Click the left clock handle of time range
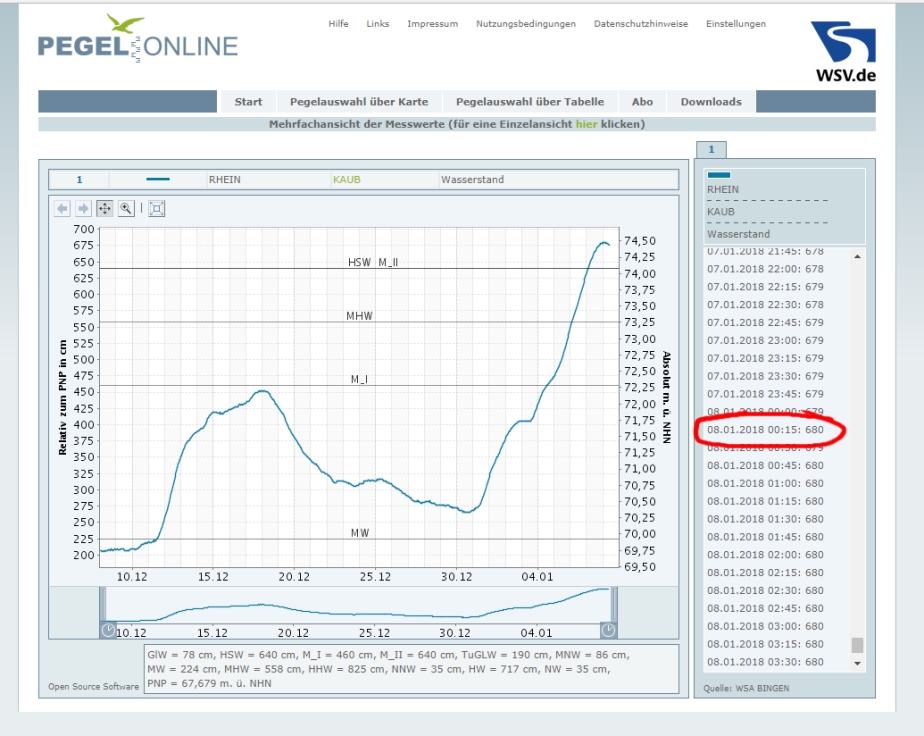Image resolution: width=924 pixels, height=736 pixels. (108, 630)
